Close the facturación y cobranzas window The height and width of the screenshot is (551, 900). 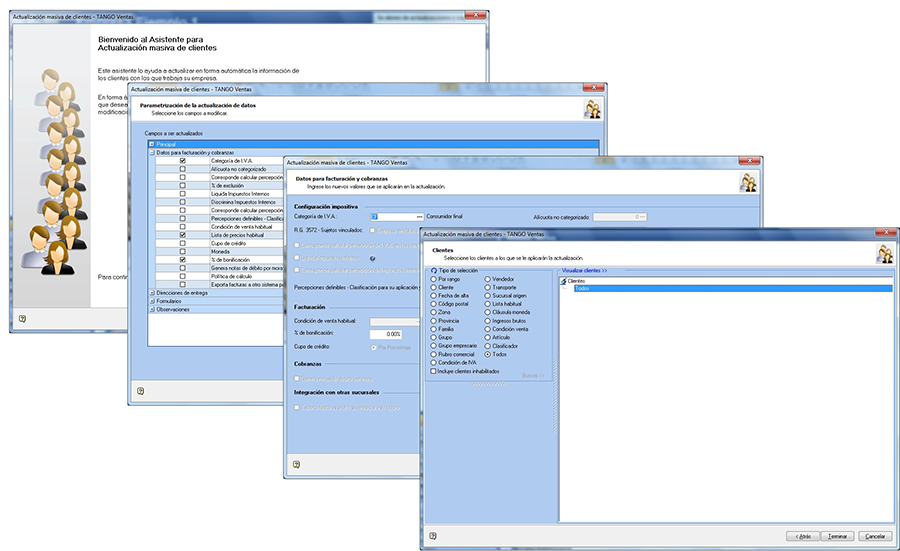[749, 161]
